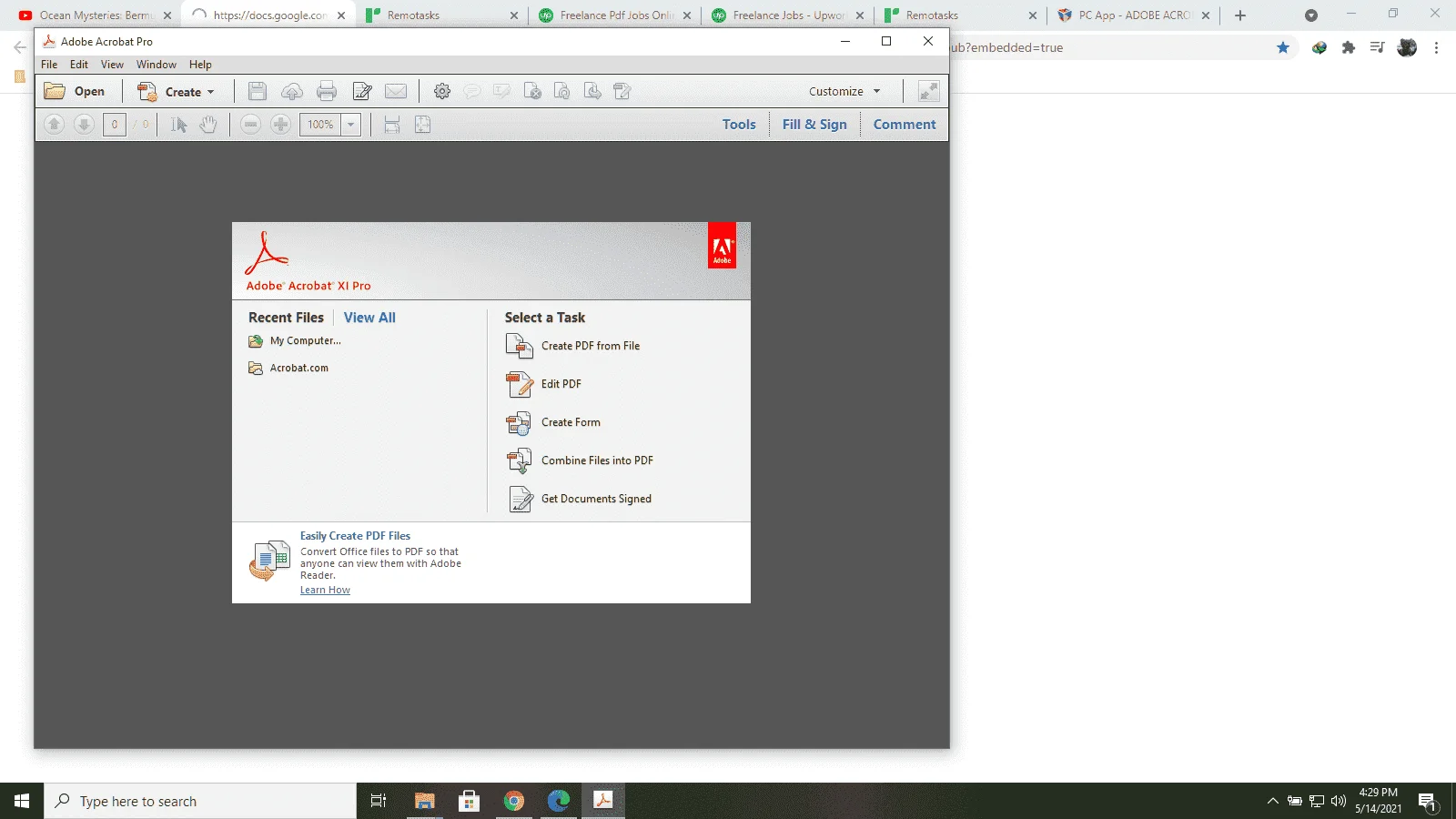Click the delete pages icon
1456x819 pixels.
pyautogui.click(x=533, y=91)
